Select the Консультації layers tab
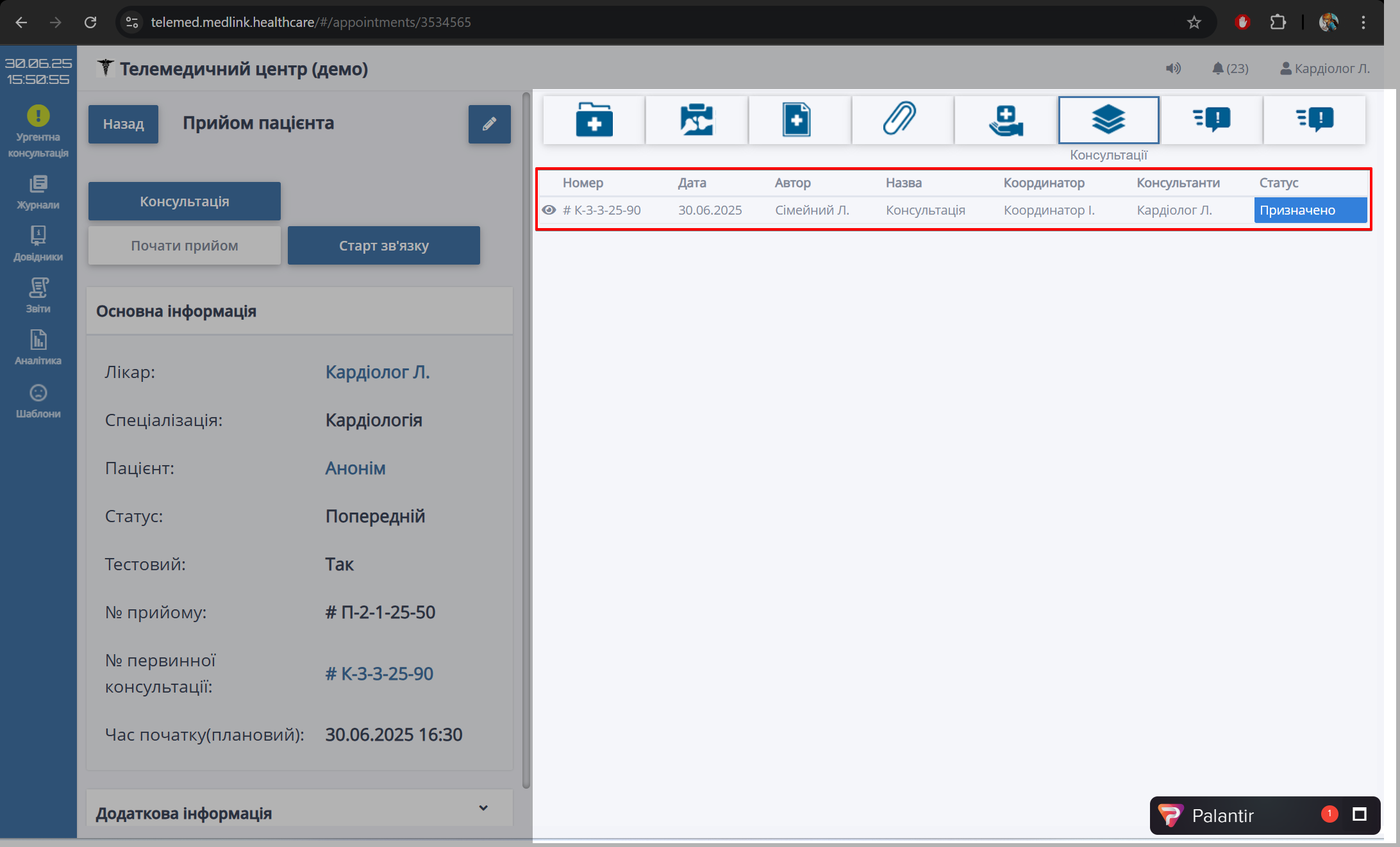 point(1108,120)
